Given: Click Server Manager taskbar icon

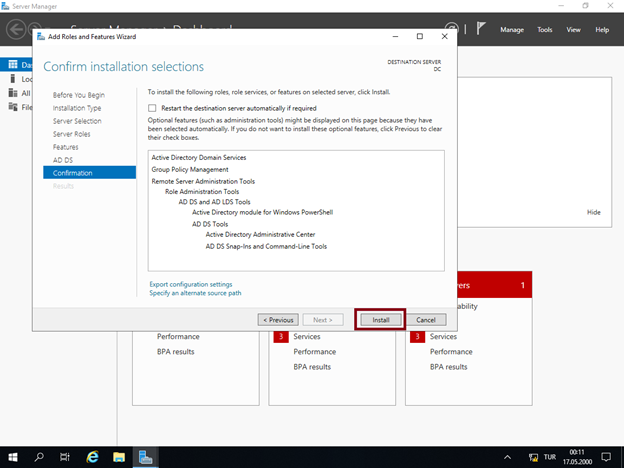Looking at the screenshot, I should click(x=145, y=457).
